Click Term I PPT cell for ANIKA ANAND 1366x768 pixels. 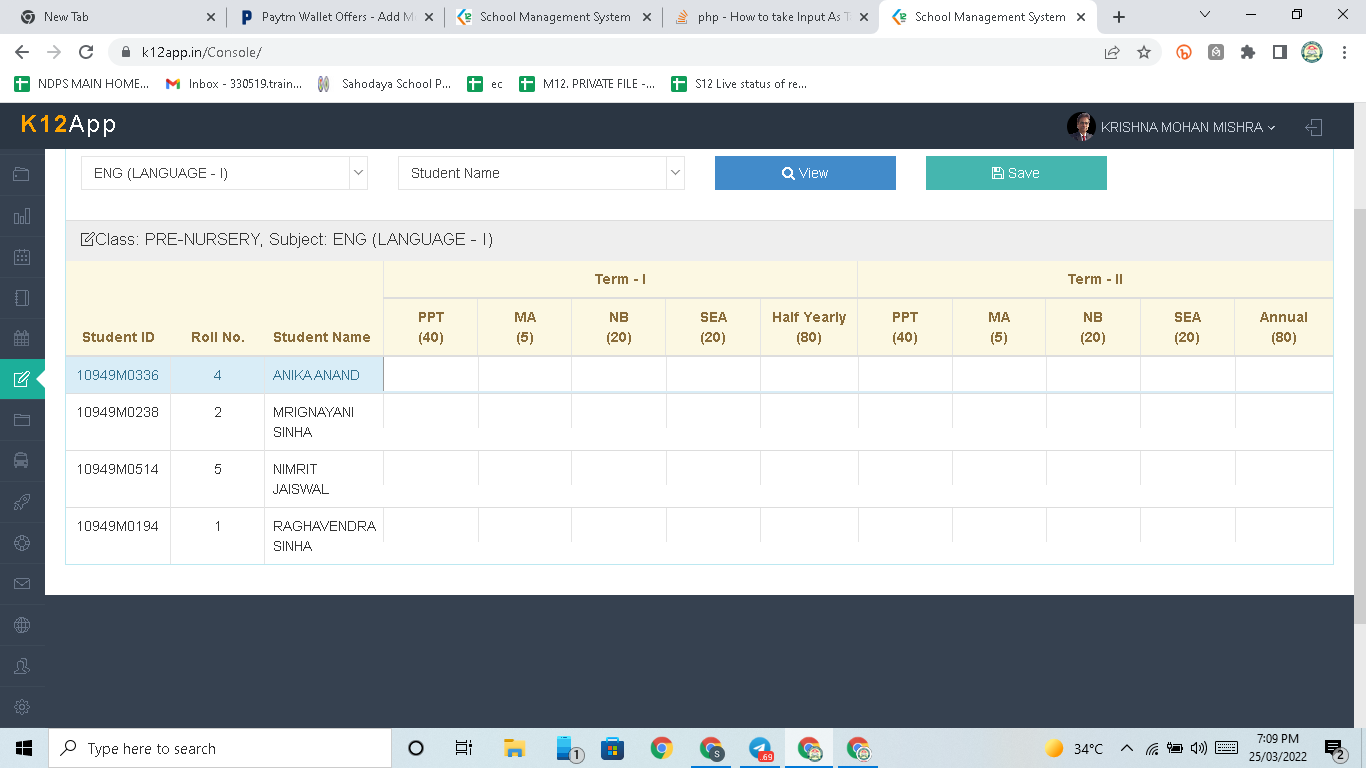[431, 375]
